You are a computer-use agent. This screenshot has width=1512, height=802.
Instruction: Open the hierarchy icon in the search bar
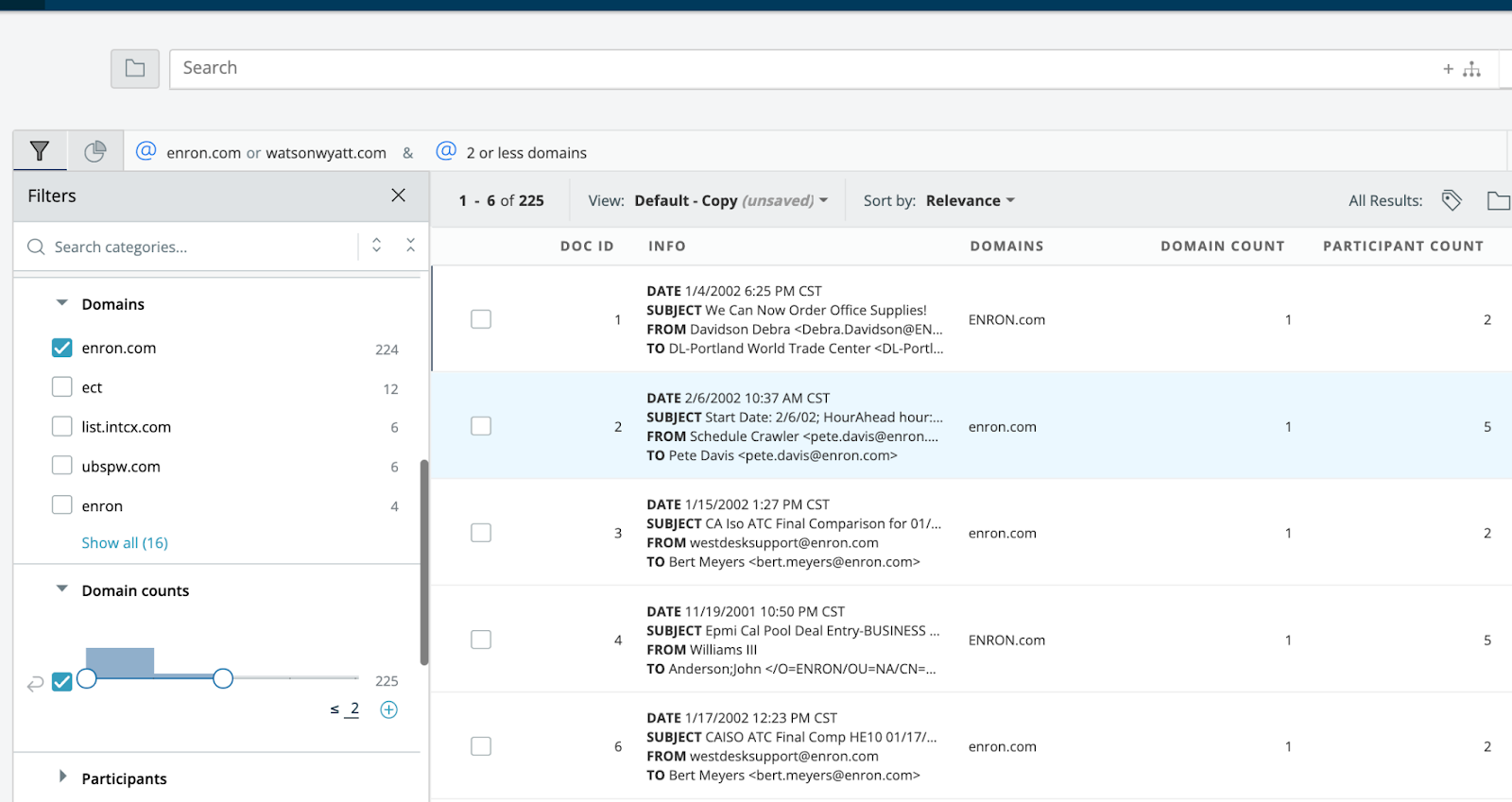tap(1471, 69)
